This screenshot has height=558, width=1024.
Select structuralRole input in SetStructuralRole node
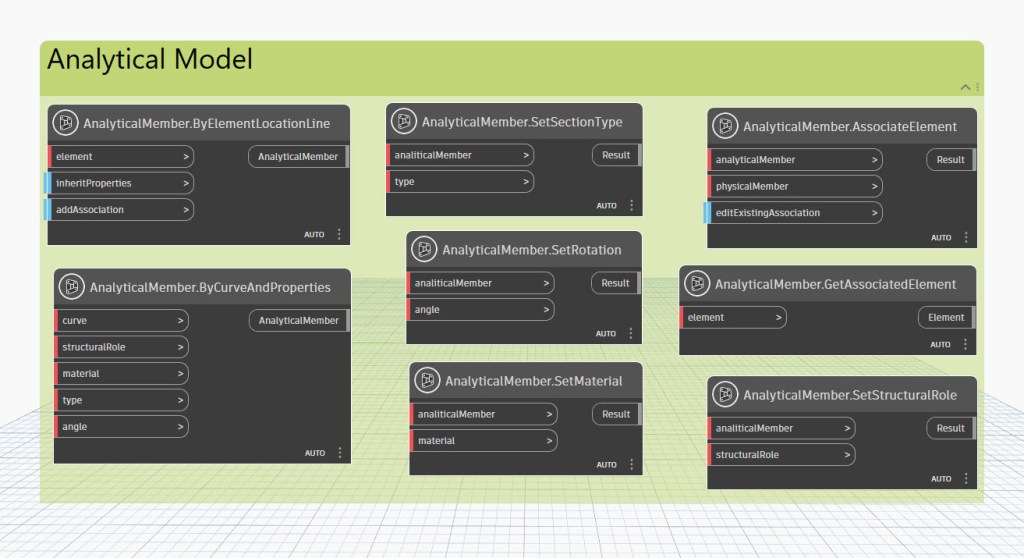782,455
